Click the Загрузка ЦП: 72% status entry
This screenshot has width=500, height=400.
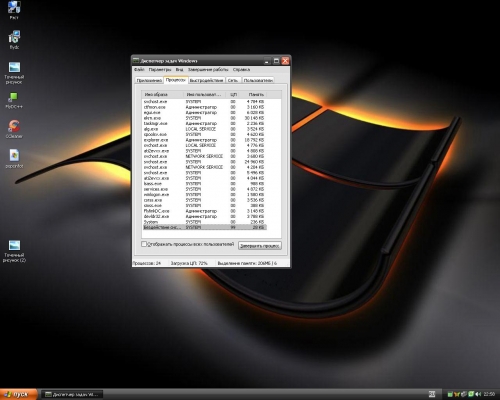(189, 263)
